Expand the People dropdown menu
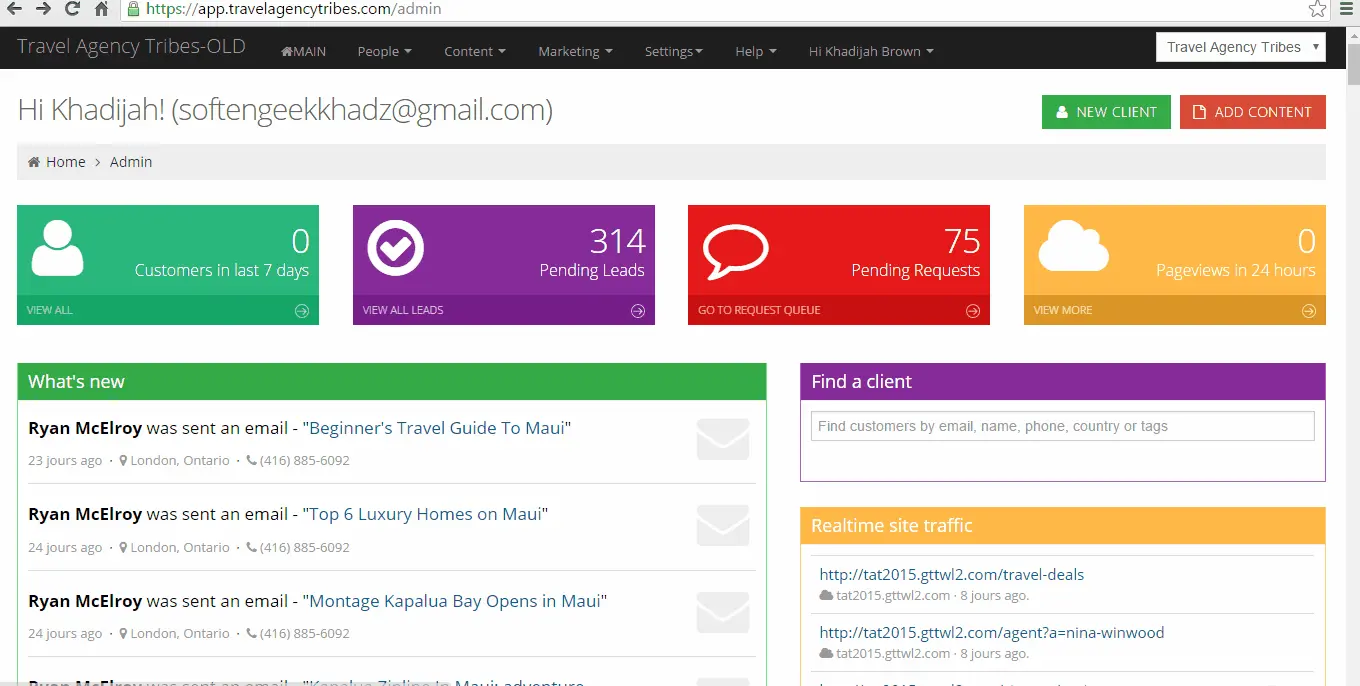The image size is (1360, 686). pyautogui.click(x=385, y=51)
